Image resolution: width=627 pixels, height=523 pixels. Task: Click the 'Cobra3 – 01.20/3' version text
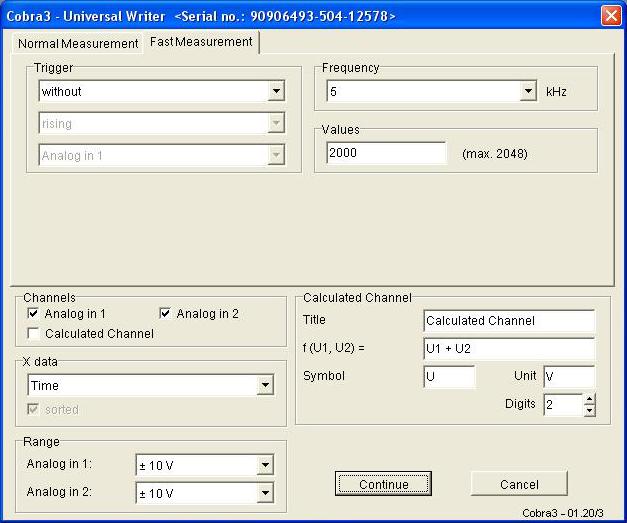[x=563, y=513]
